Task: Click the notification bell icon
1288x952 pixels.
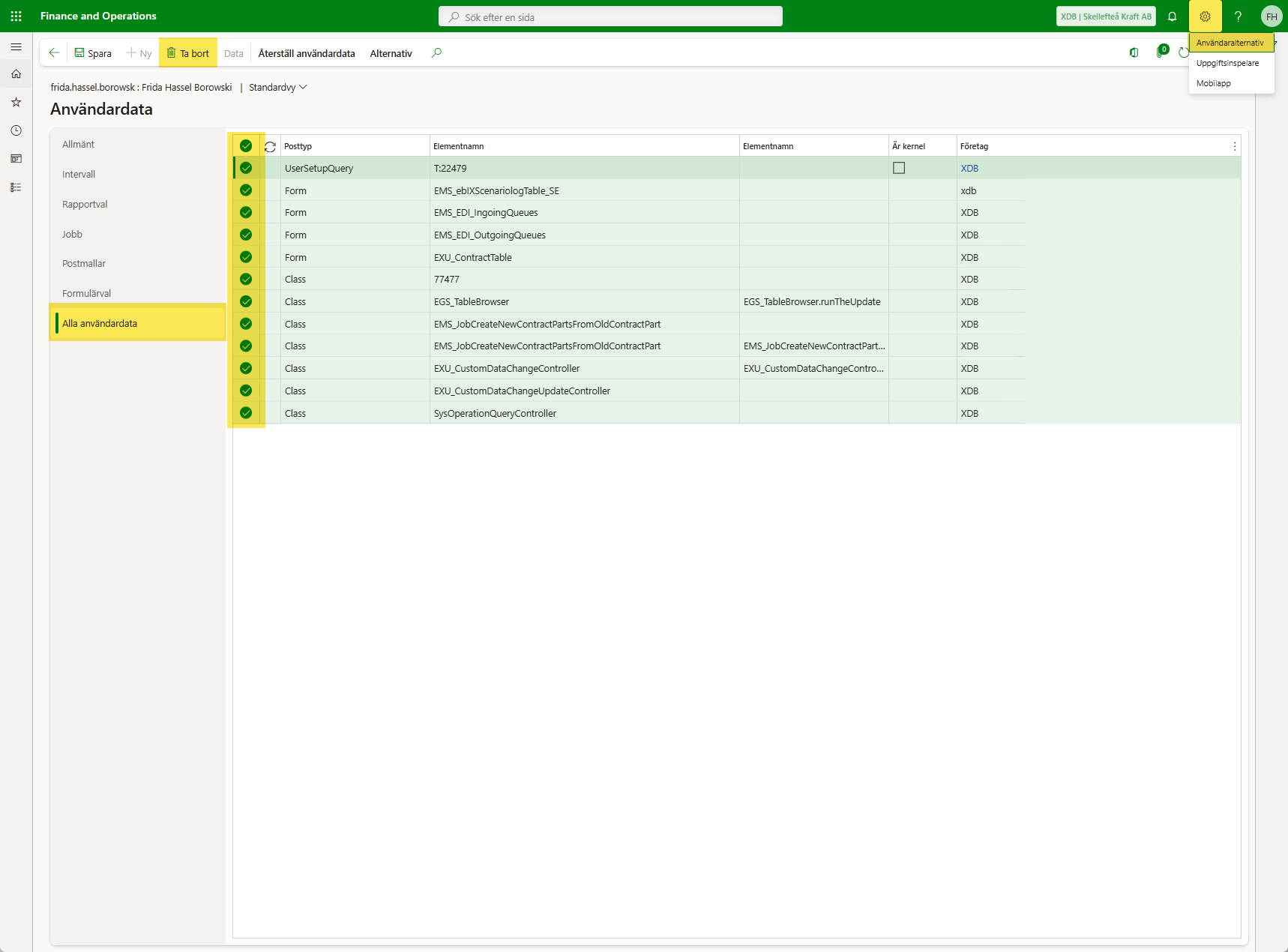Action: pyautogui.click(x=1172, y=16)
